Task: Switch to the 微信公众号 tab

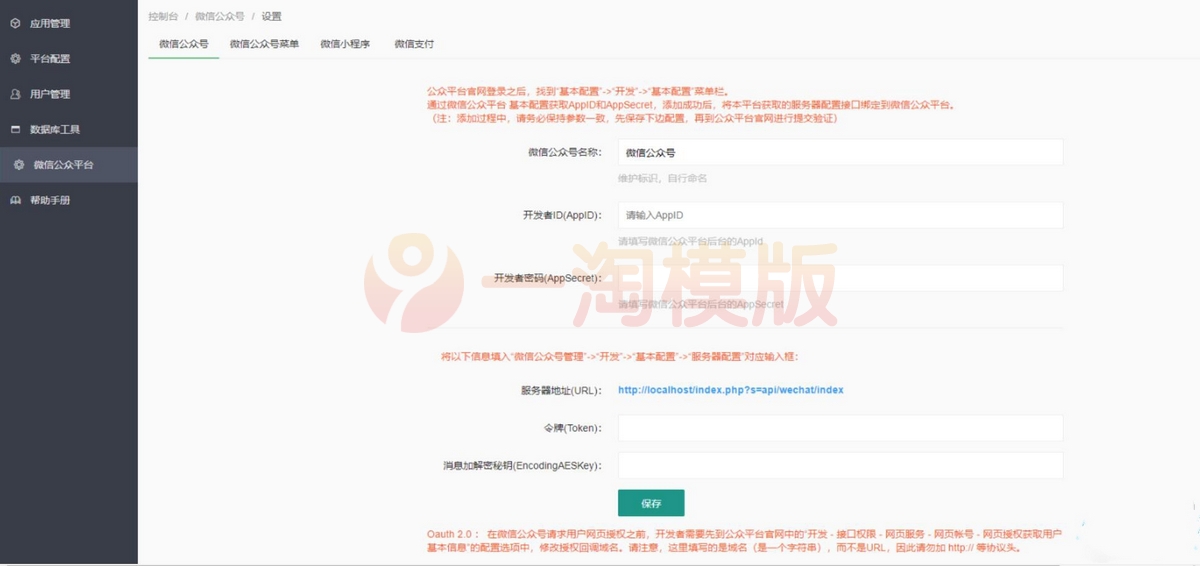Action: (184, 45)
